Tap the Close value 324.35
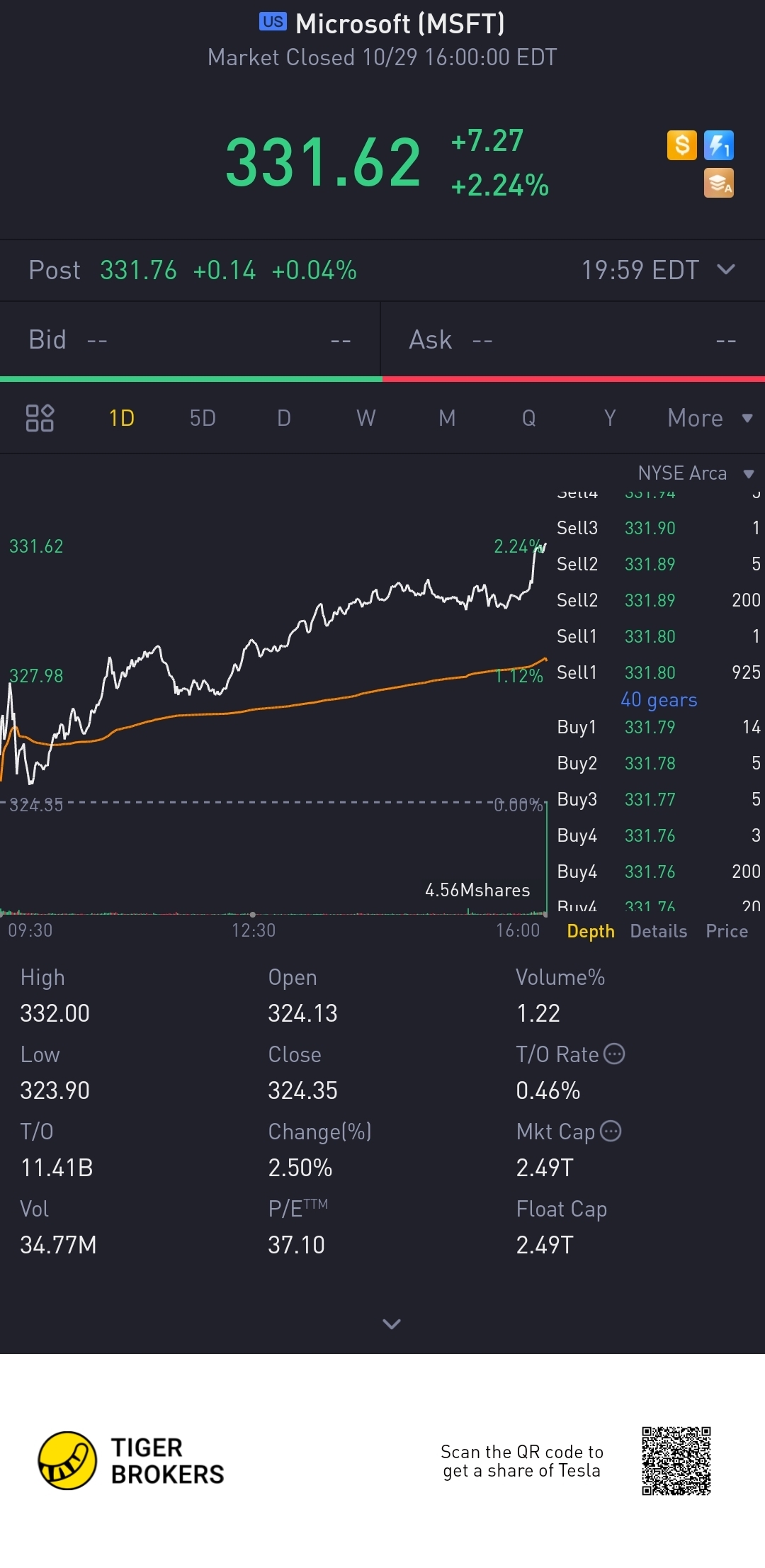Viewport: 765px width, 1568px height. click(x=302, y=1090)
